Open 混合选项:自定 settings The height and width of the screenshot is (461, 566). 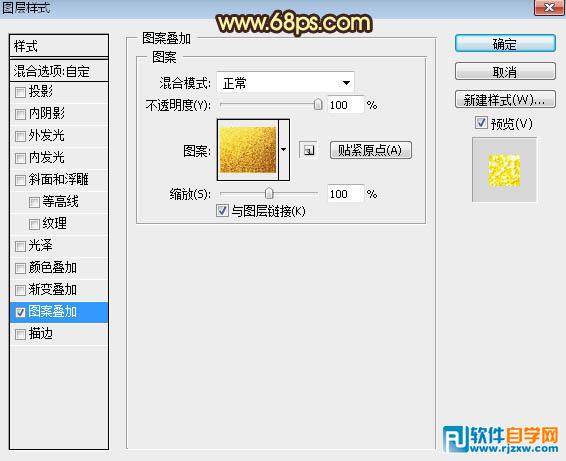(x=59, y=71)
